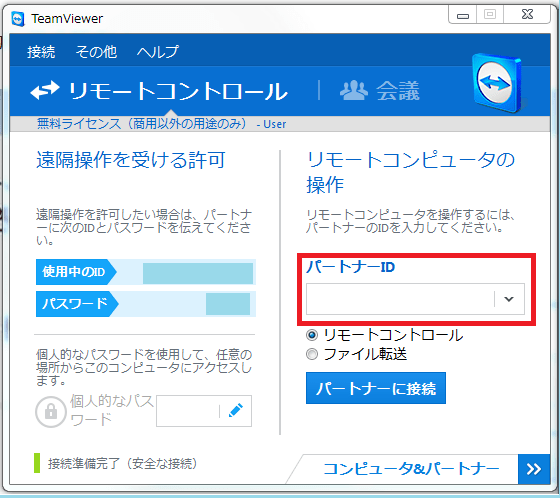This screenshot has height=498, width=560.
Task: Click the パートナーに接続 button
Action: tap(376, 388)
